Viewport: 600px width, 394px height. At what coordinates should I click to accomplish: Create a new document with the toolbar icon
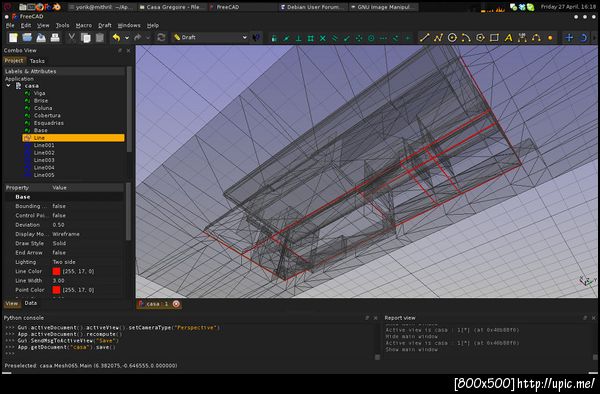(x=13, y=37)
